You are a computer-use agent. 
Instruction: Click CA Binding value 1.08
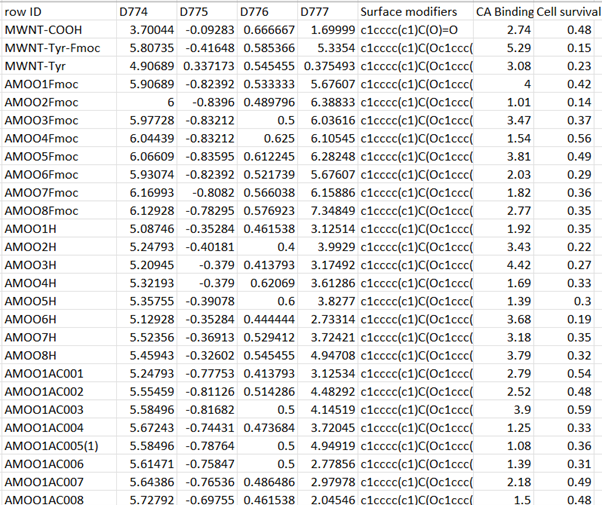pyautogui.click(x=504, y=445)
